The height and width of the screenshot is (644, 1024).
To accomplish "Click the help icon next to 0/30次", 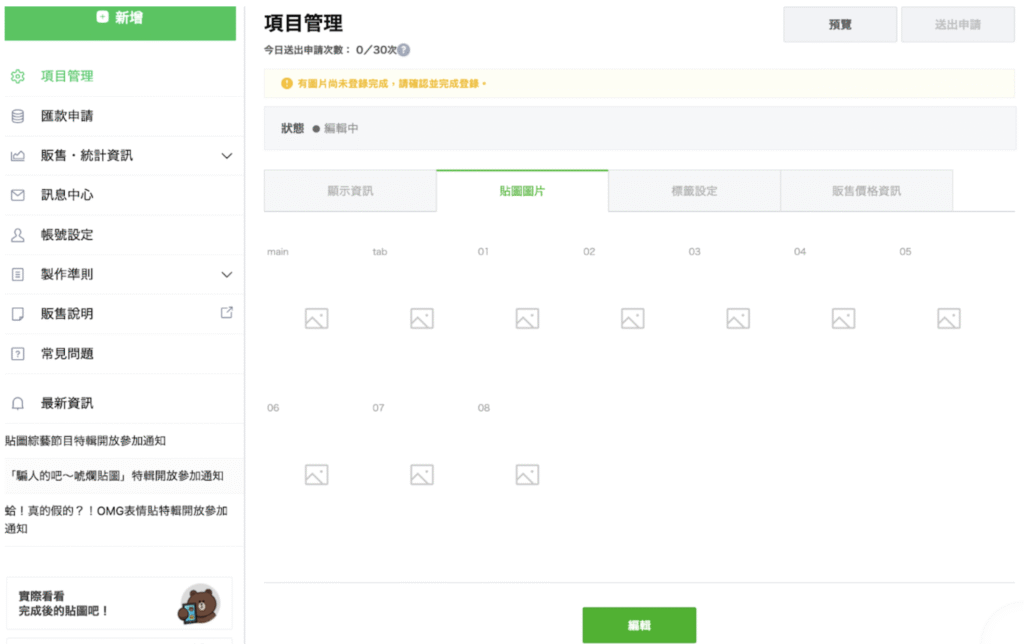I will pyautogui.click(x=404, y=50).
